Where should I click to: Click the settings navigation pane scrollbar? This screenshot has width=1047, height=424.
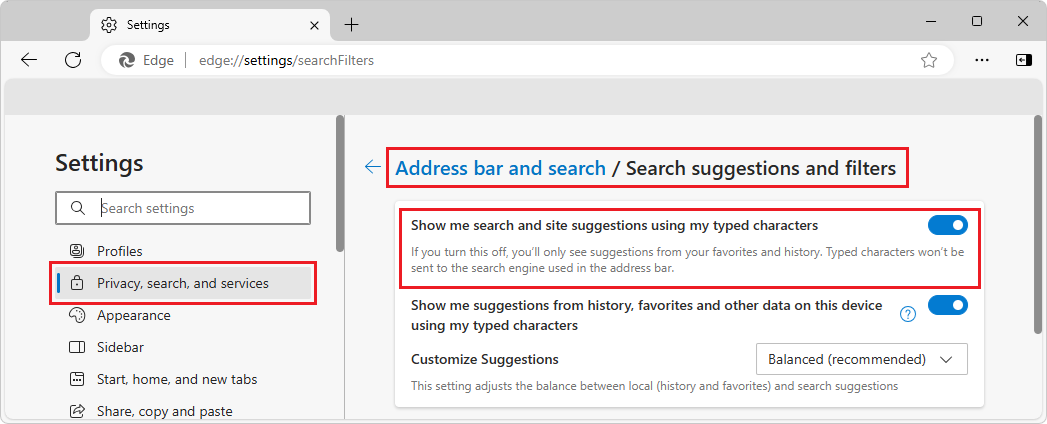(x=340, y=184)
